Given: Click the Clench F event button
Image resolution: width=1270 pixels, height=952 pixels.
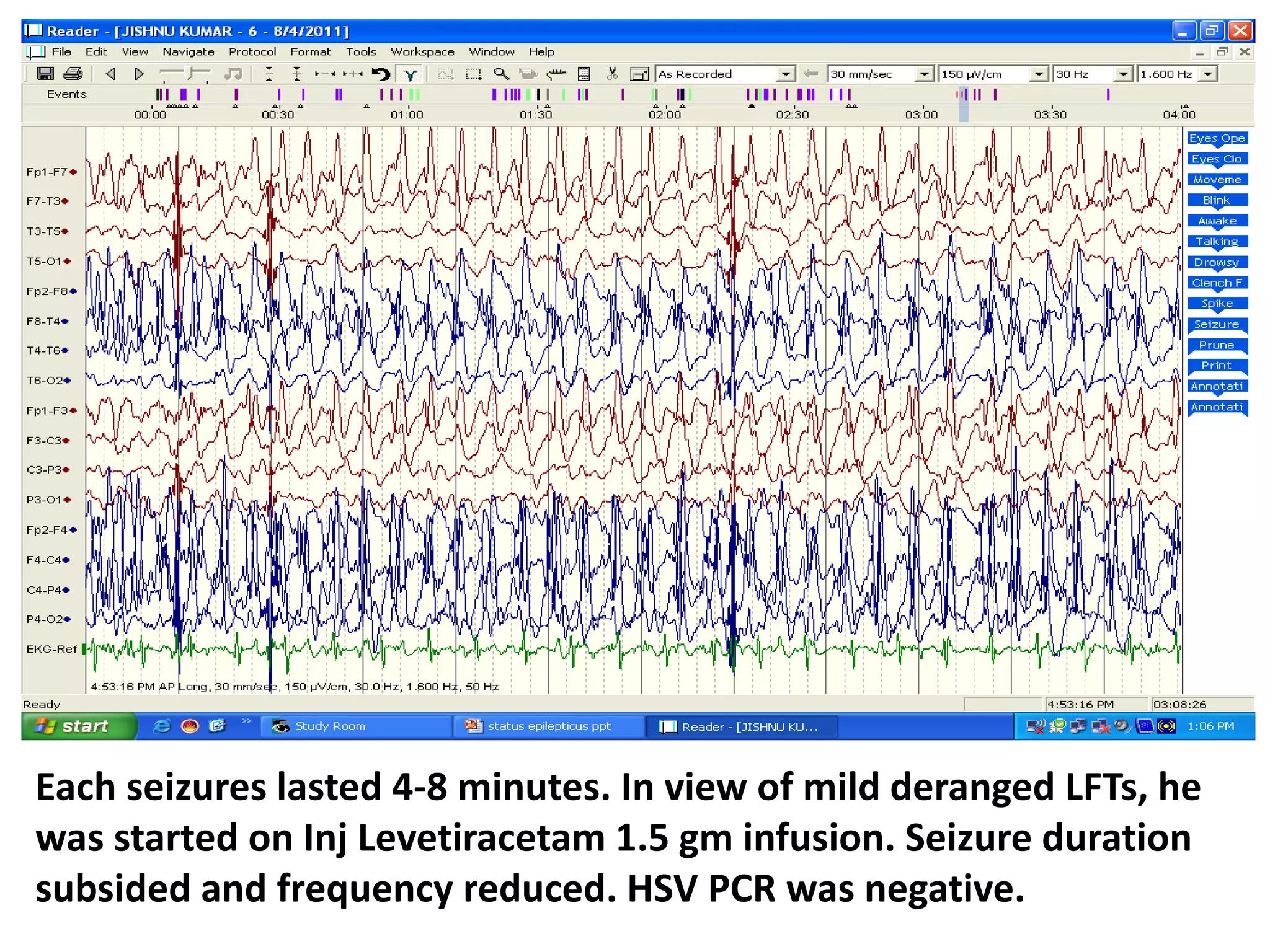Looking at the screenshot, I should point(1217,283).
